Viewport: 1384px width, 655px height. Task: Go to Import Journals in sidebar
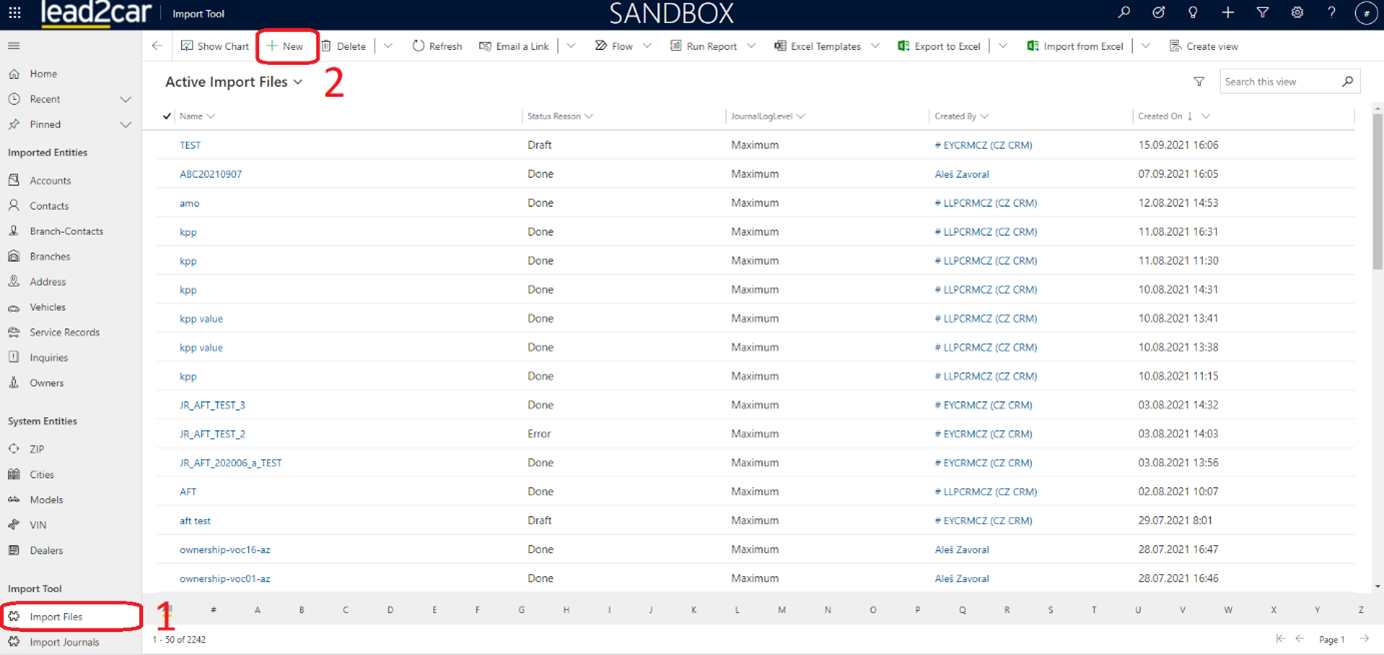[x=64, y=642]
